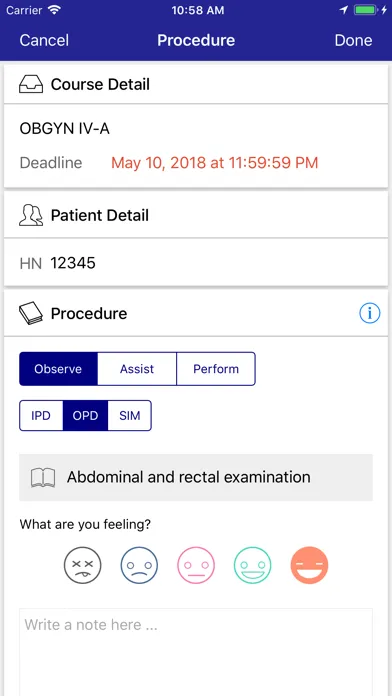Switch role to Assist

pos(137,369)
